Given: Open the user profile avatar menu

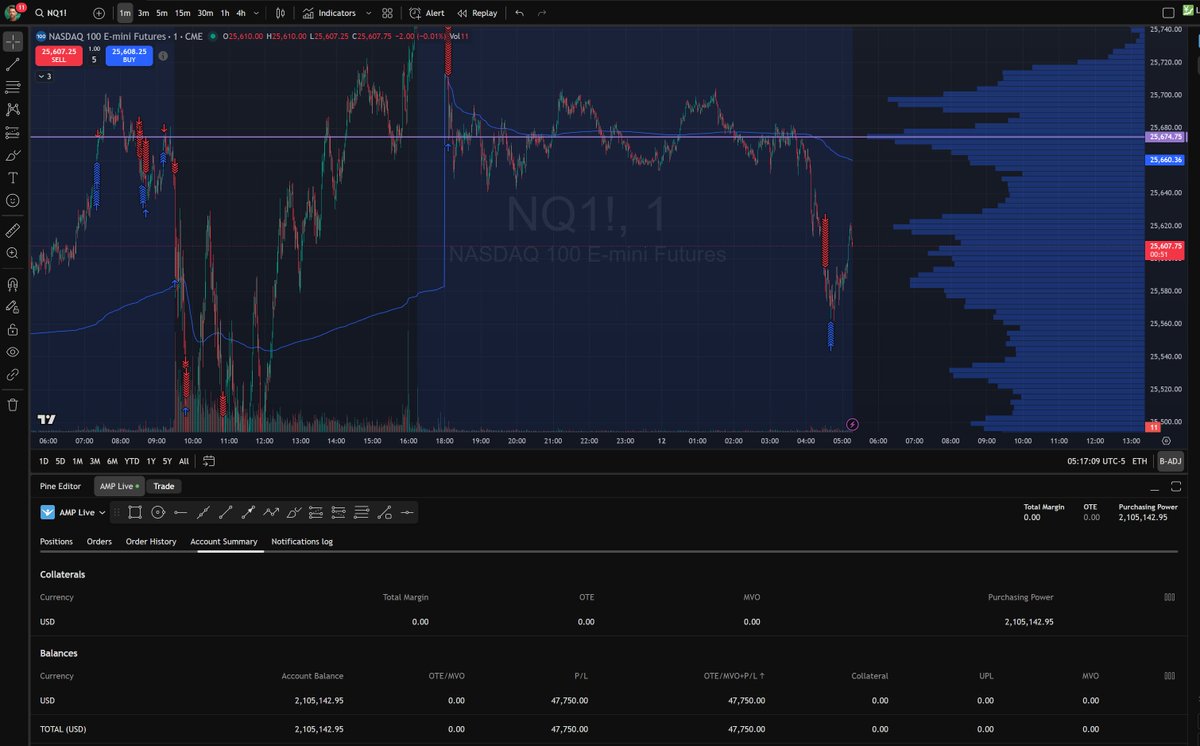Looking at the screenshot, I should click(x=12, y=13).
